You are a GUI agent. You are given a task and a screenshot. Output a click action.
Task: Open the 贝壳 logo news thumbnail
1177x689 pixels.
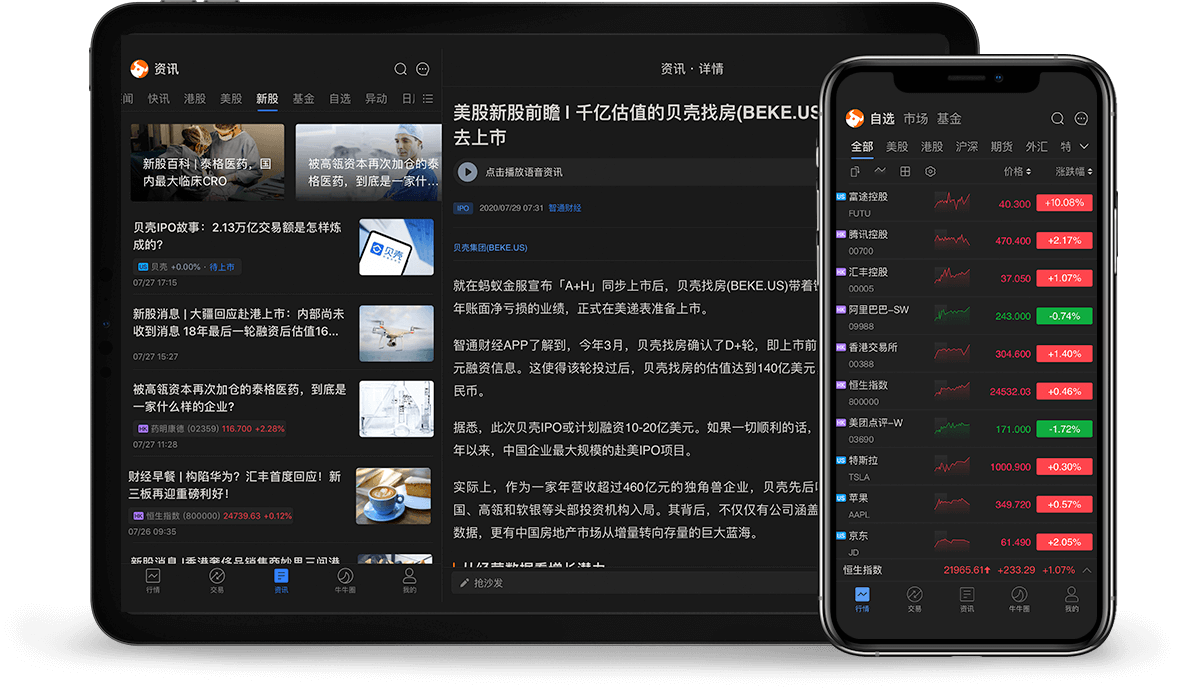click(x=396, y=247)
